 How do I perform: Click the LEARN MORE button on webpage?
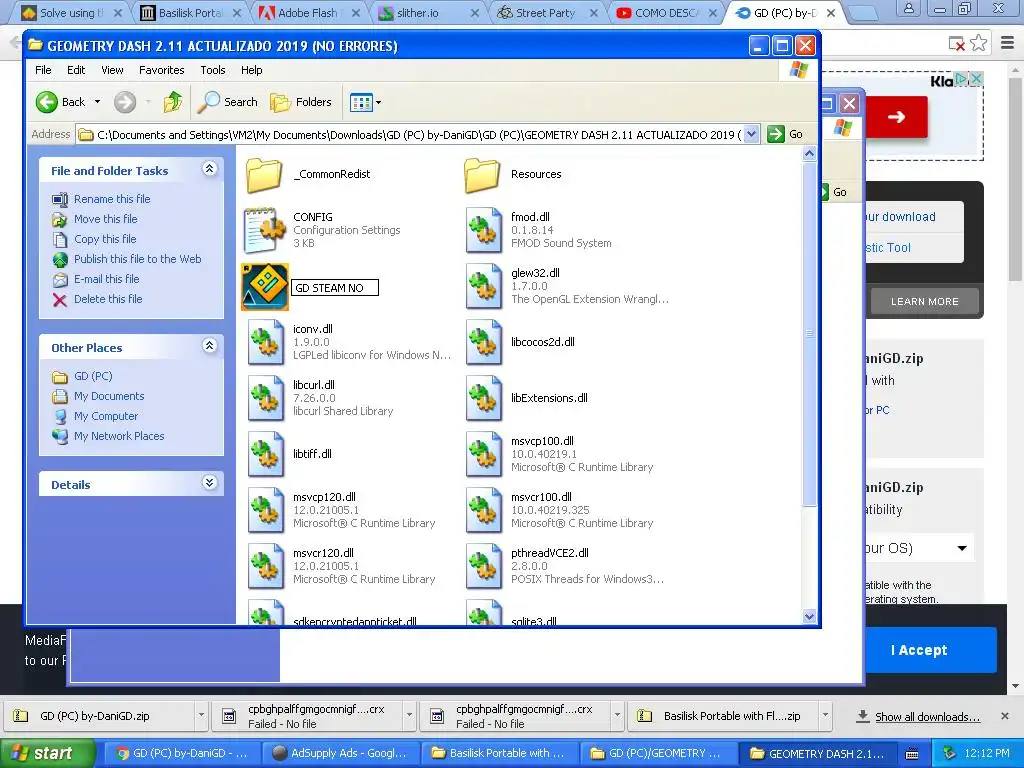tap(925, 302)
